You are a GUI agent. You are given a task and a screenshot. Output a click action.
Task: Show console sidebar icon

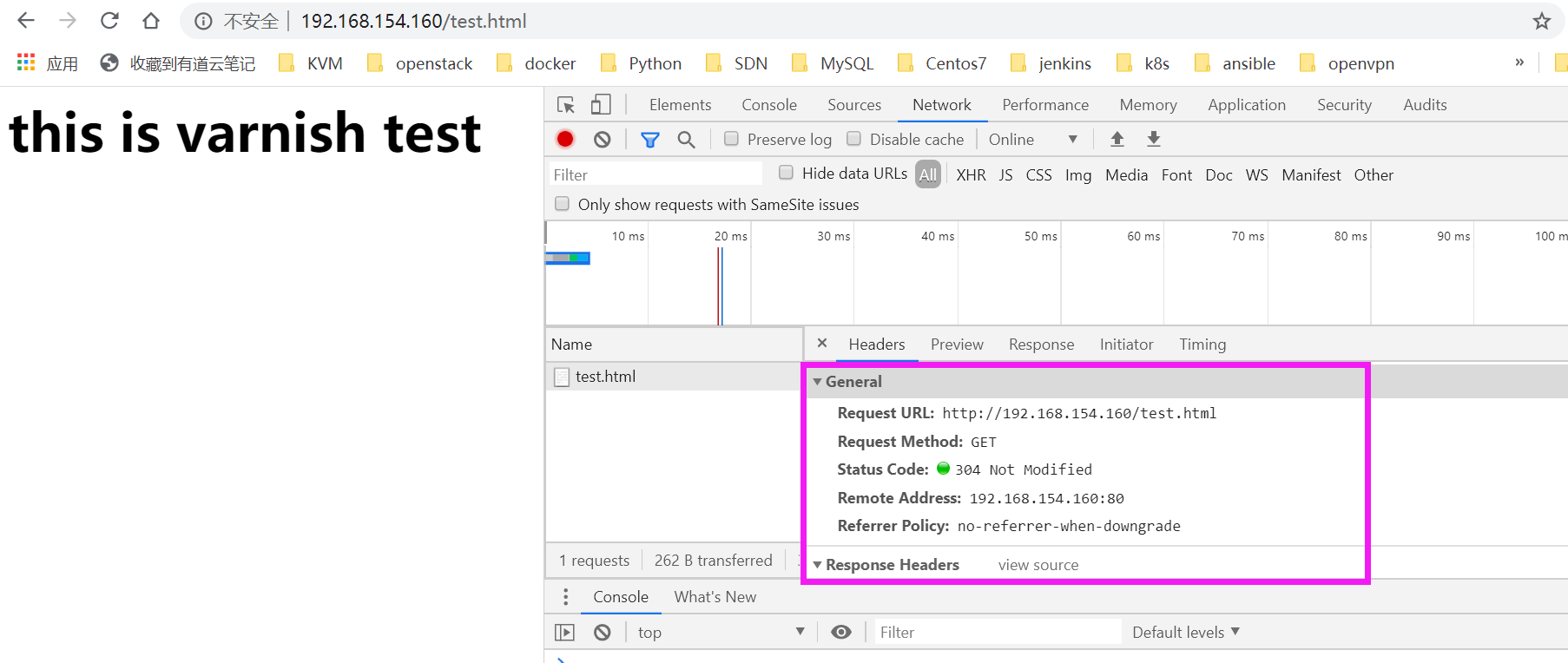(x=564, y=633)
